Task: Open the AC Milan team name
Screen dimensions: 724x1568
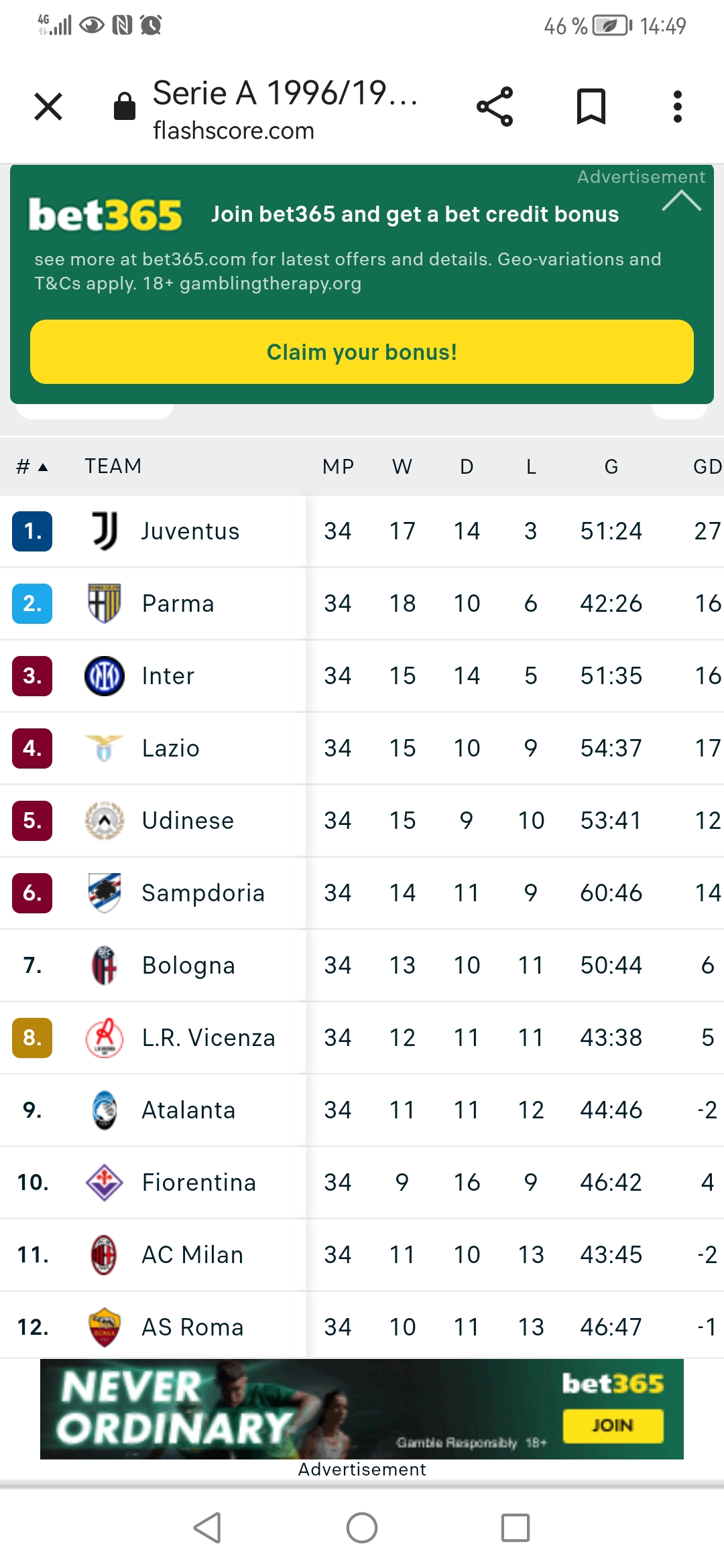Action: [192, 1254]
